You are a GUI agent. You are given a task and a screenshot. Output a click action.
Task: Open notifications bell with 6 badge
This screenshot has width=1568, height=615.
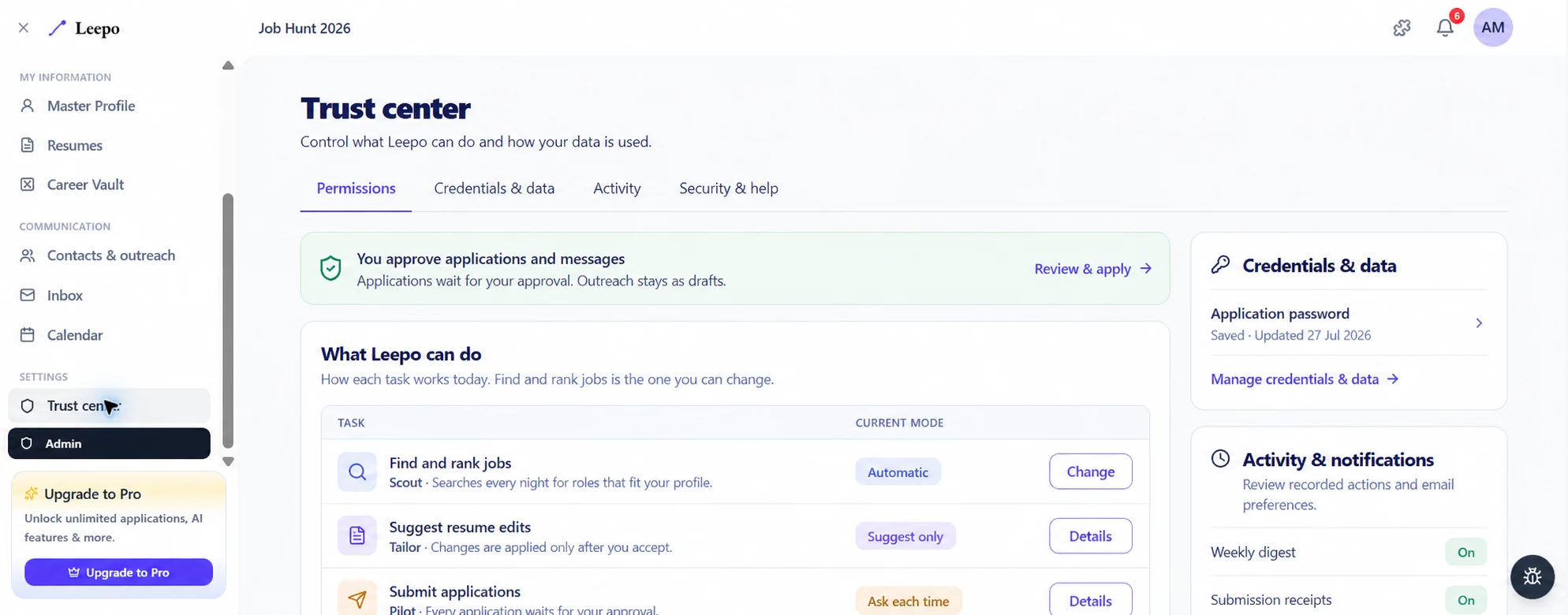(x=1445, y=28)
